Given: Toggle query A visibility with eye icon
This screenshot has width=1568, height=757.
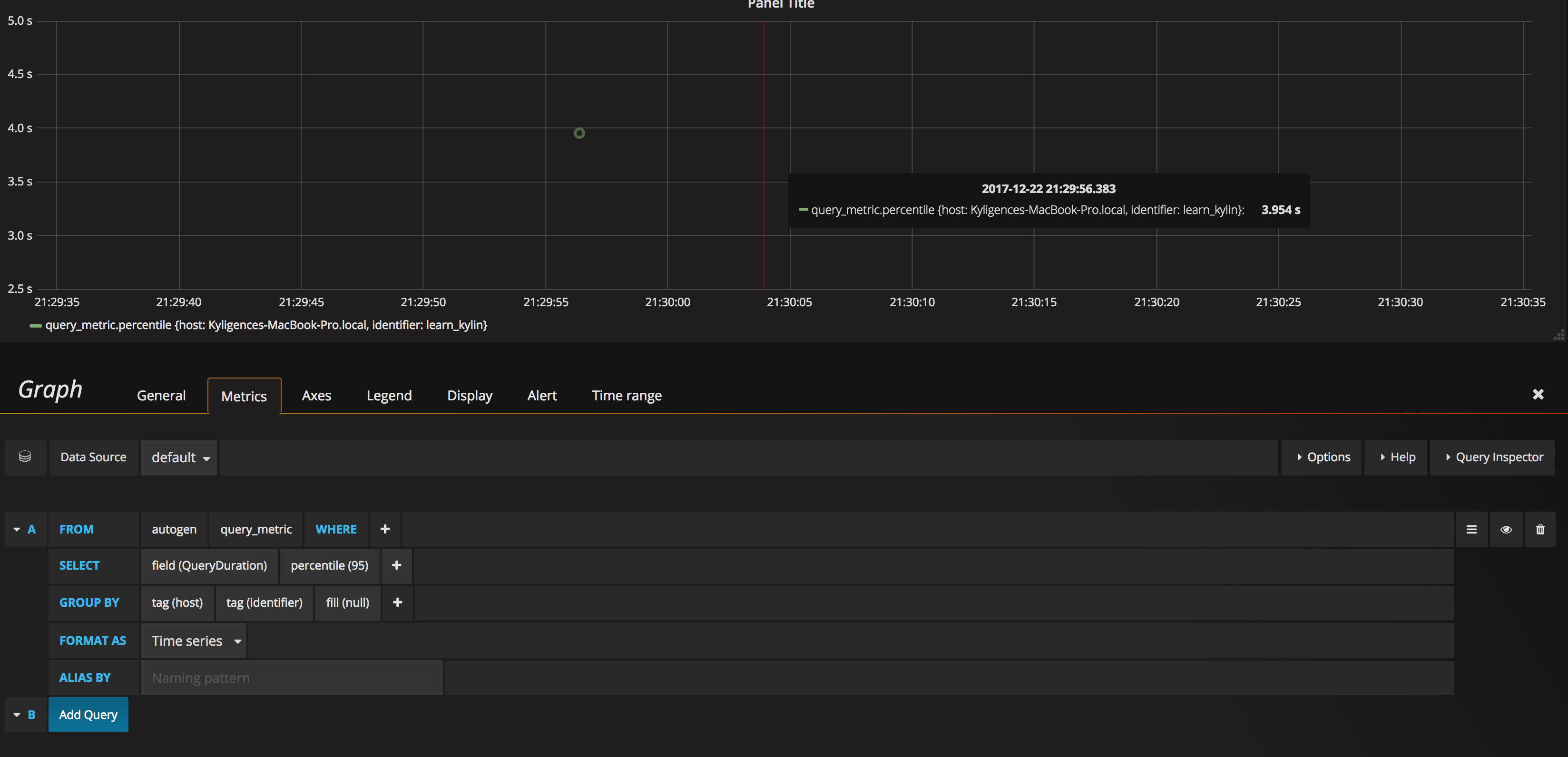Looking at the screenshot, I should [x=1507, y=529].
